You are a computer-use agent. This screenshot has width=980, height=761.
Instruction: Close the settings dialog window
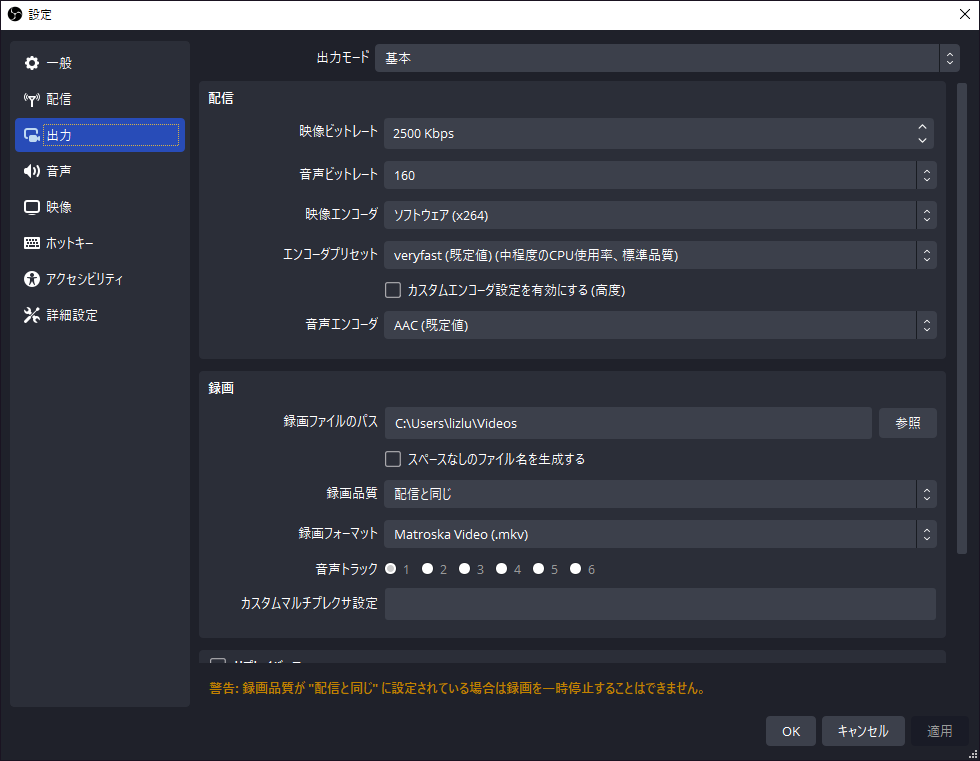pyautogui.click(x=964, y=14)
